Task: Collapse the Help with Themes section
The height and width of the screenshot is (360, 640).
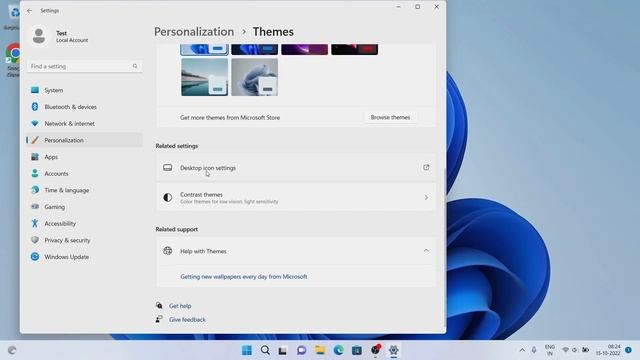Action: pos(426,251)
